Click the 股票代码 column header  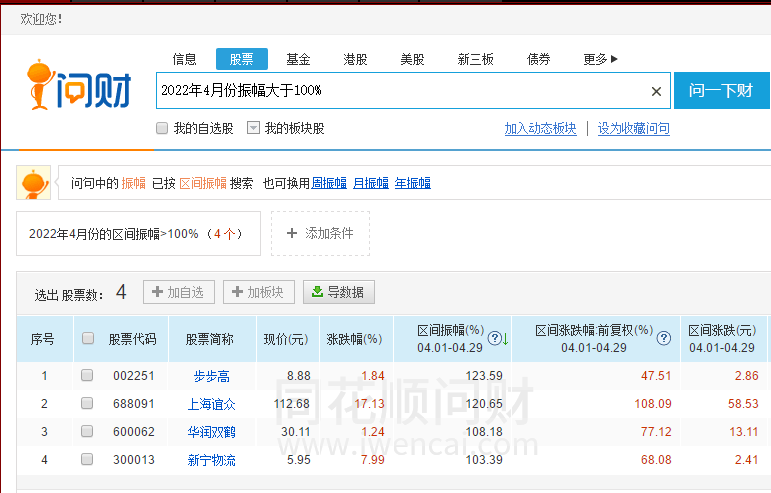(x=132, y=339)
